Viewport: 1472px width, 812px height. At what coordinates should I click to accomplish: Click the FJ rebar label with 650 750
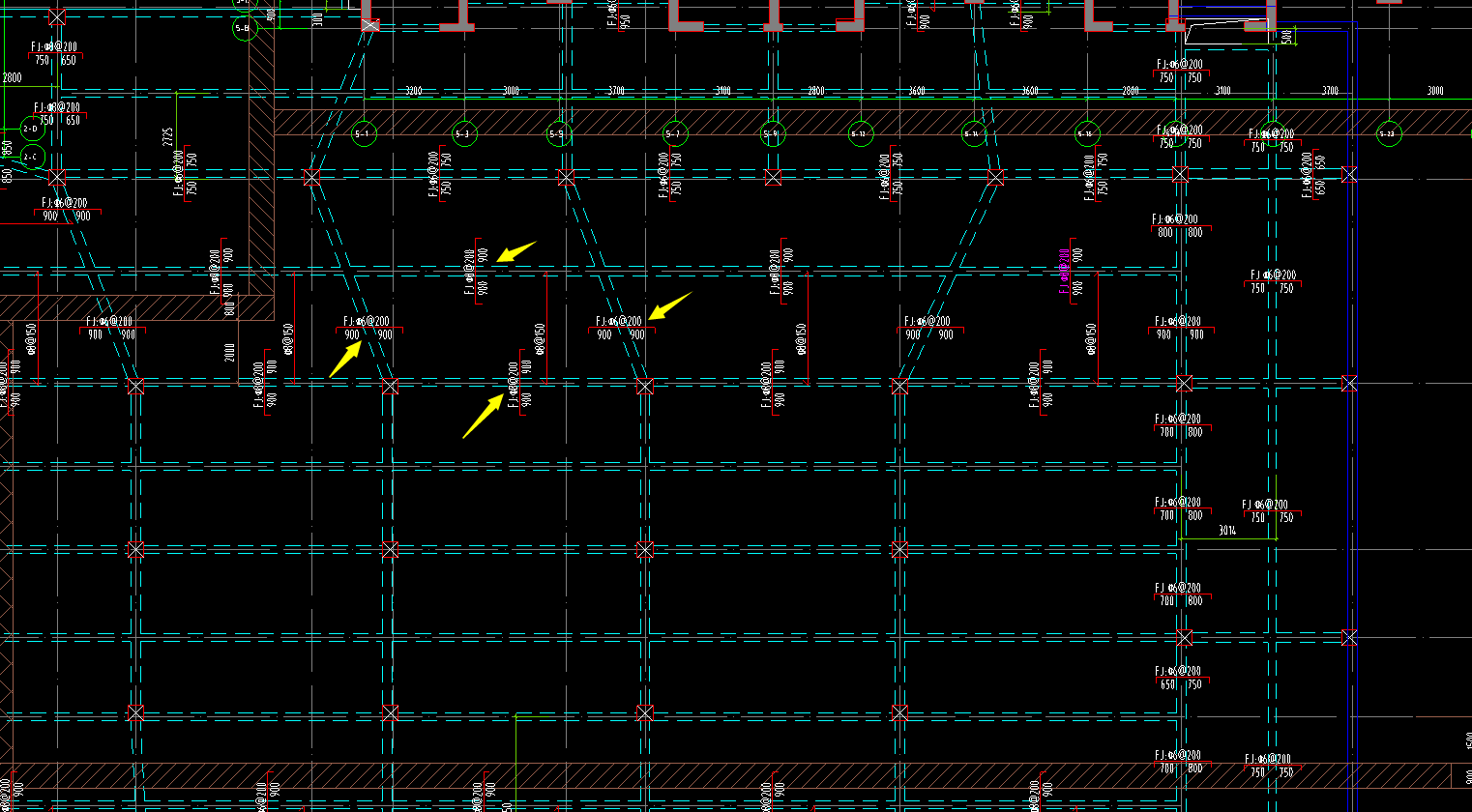click(1181, 678)
